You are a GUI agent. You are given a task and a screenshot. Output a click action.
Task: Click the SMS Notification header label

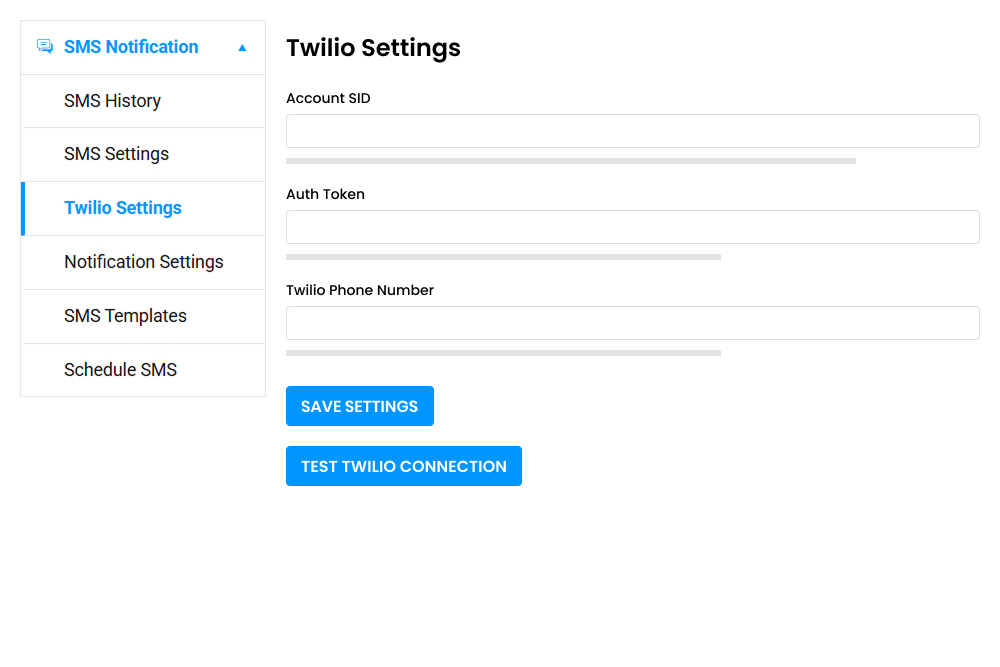click(130, 46)
